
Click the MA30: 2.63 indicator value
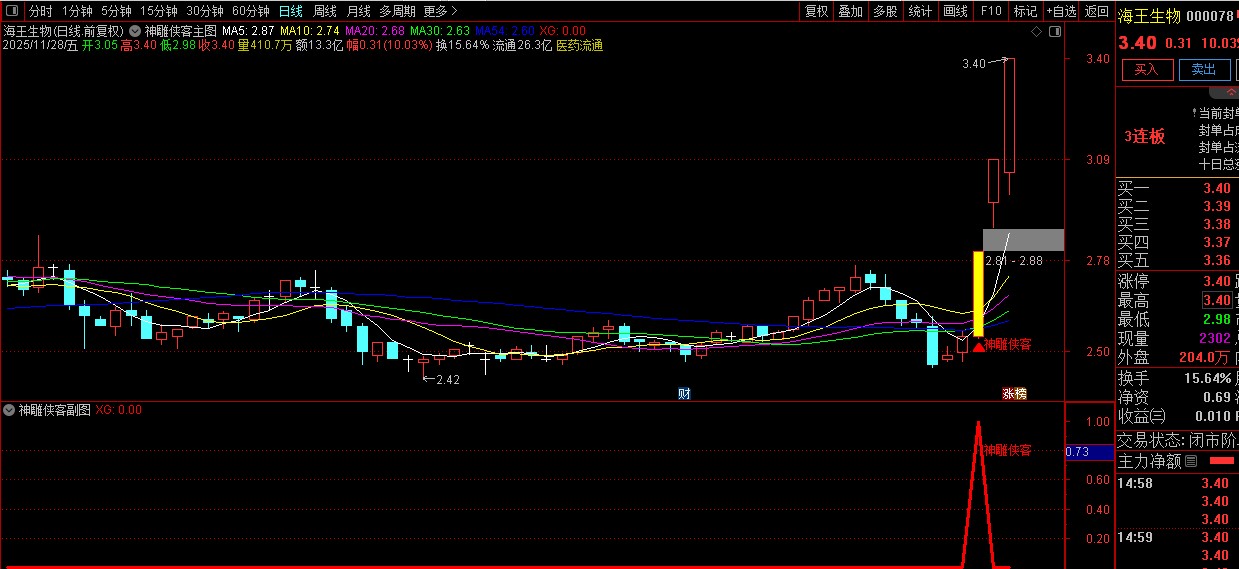tap(440, 31)
